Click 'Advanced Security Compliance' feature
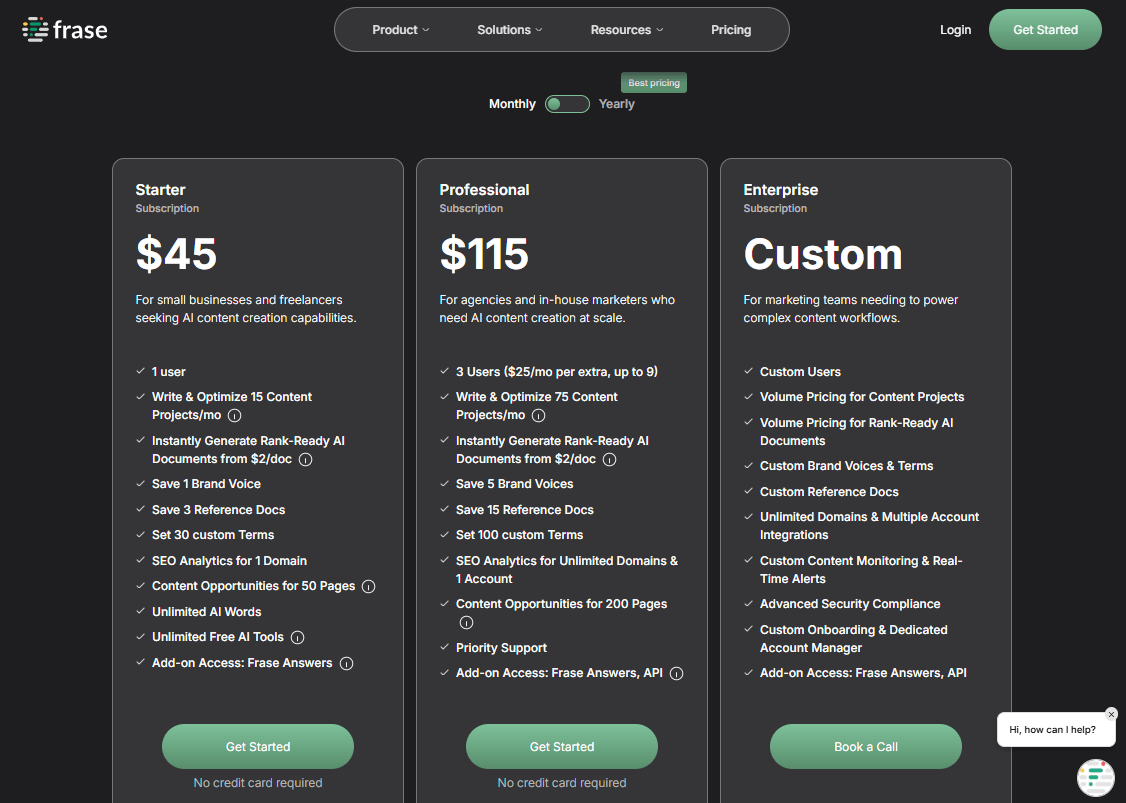This screenshot has width=1126, height=803. tap(850, 604)
